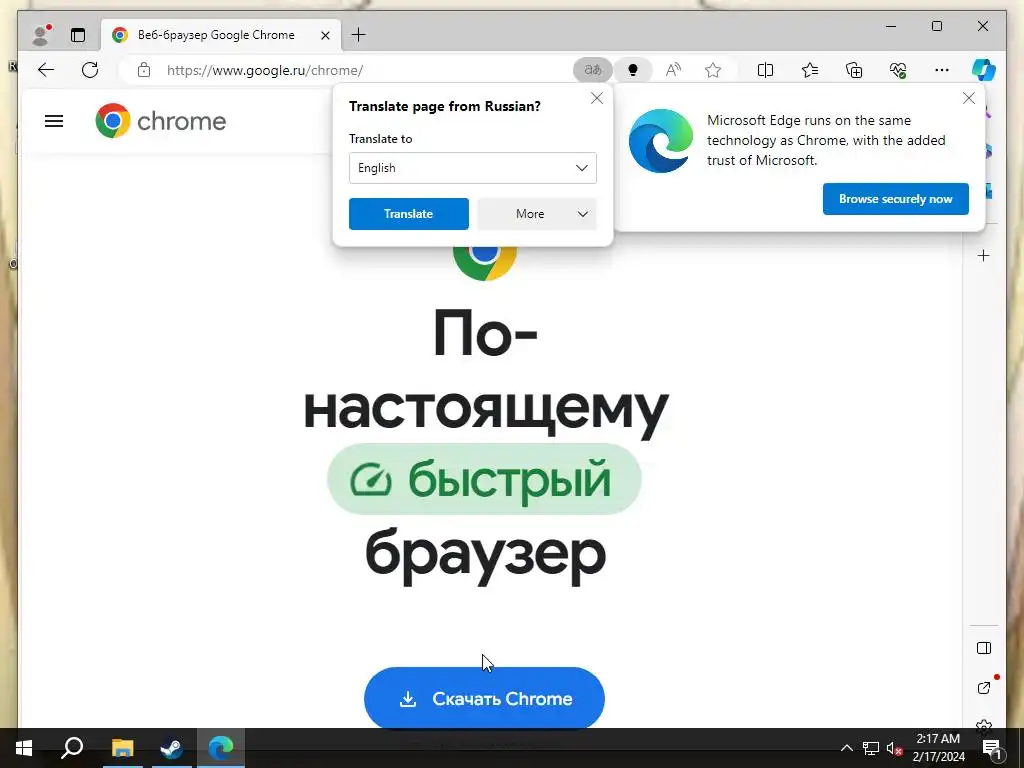Click the lightbulb icon in address bar
This screenshot has height=768, width=1024.
click(632, 70)
